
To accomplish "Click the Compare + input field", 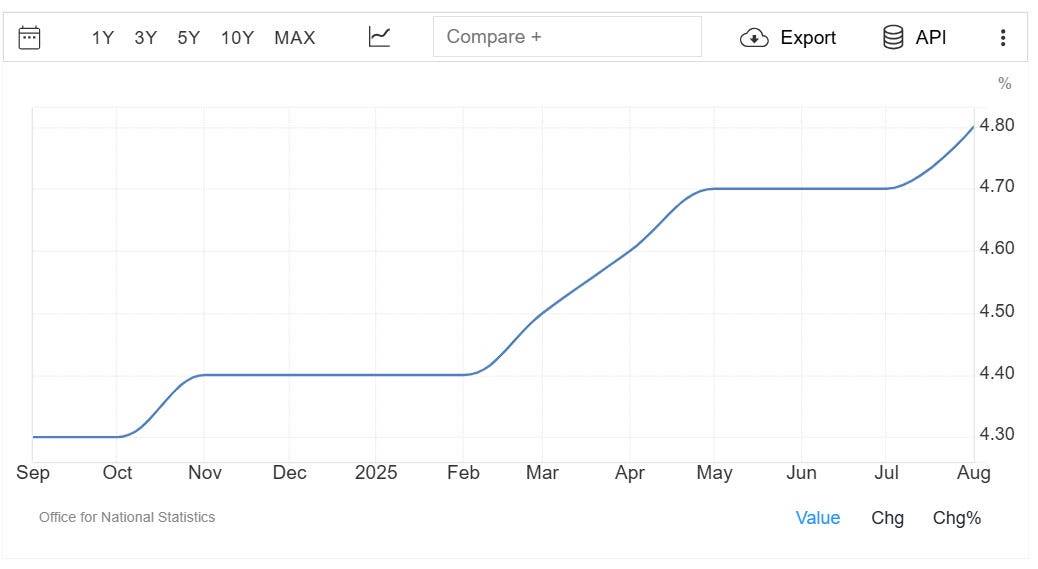I will 567,37.
